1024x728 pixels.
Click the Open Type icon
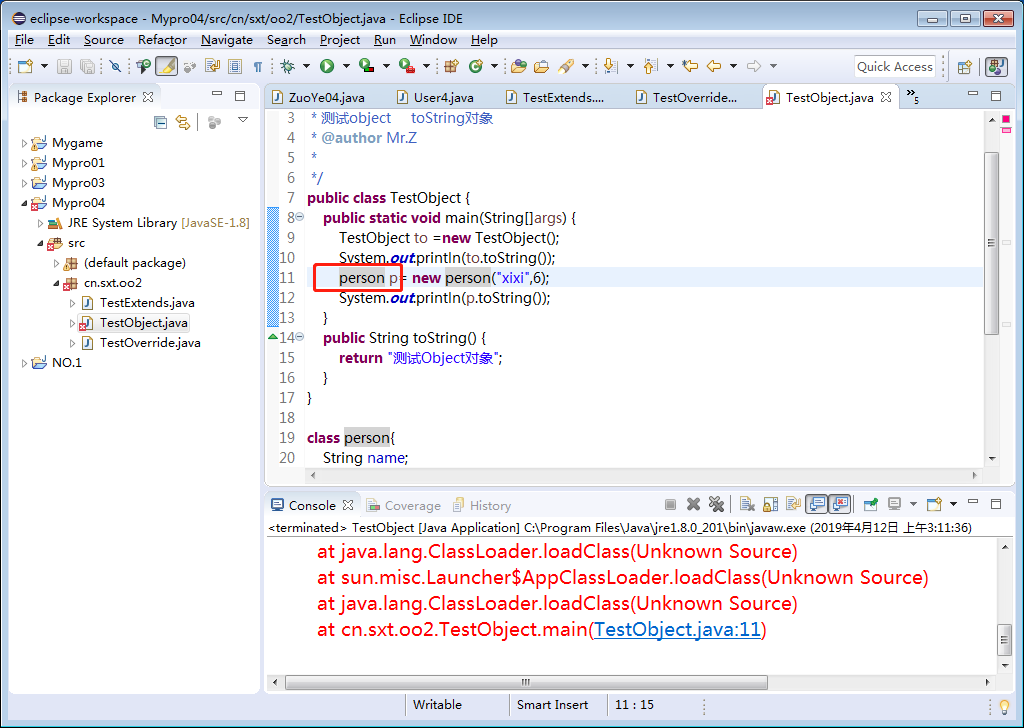coord(519,66)
